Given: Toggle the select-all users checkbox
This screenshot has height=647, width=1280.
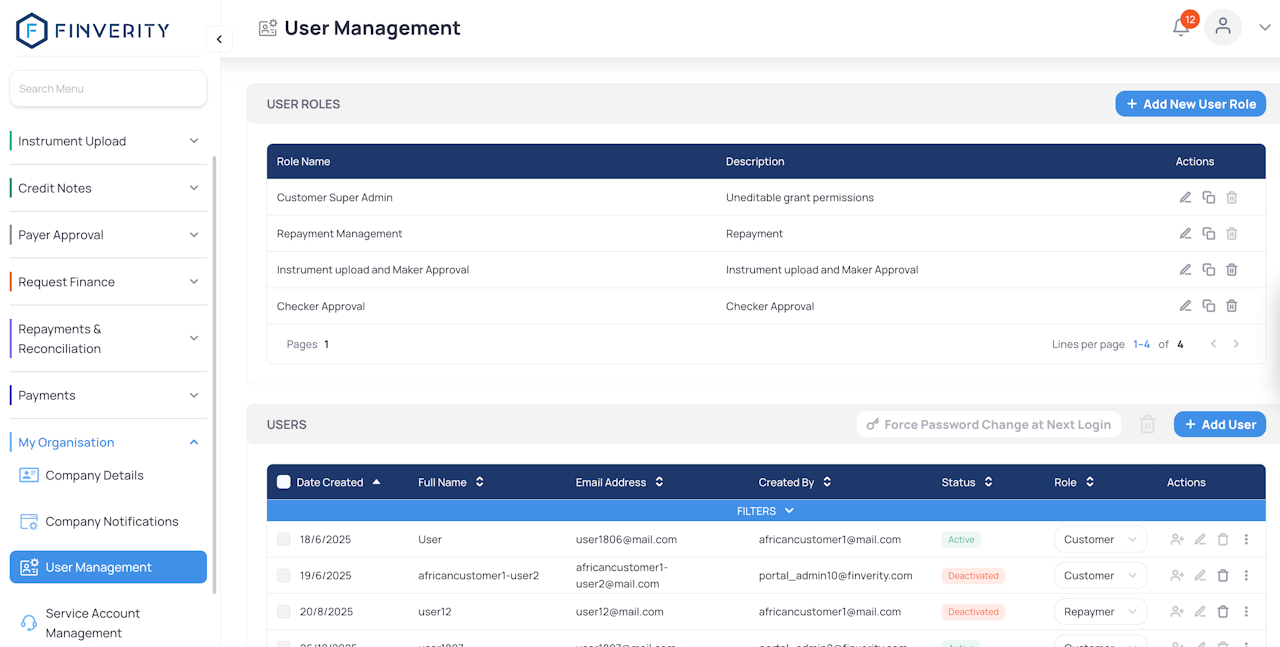Looking at the screenshot, I should pos(284,482).
